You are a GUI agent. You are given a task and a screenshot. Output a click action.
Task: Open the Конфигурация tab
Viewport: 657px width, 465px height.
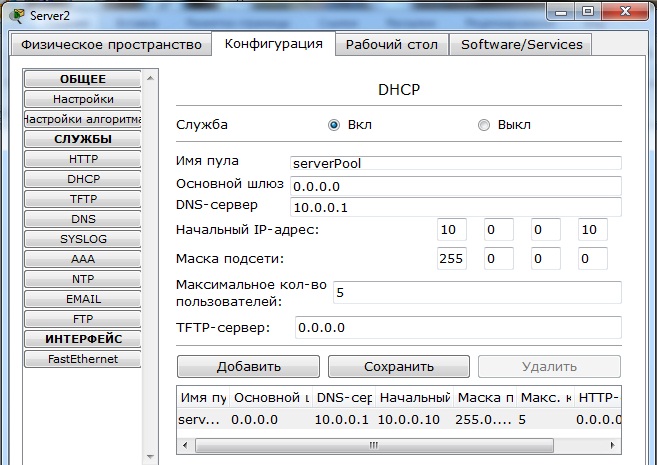(274, 44)
